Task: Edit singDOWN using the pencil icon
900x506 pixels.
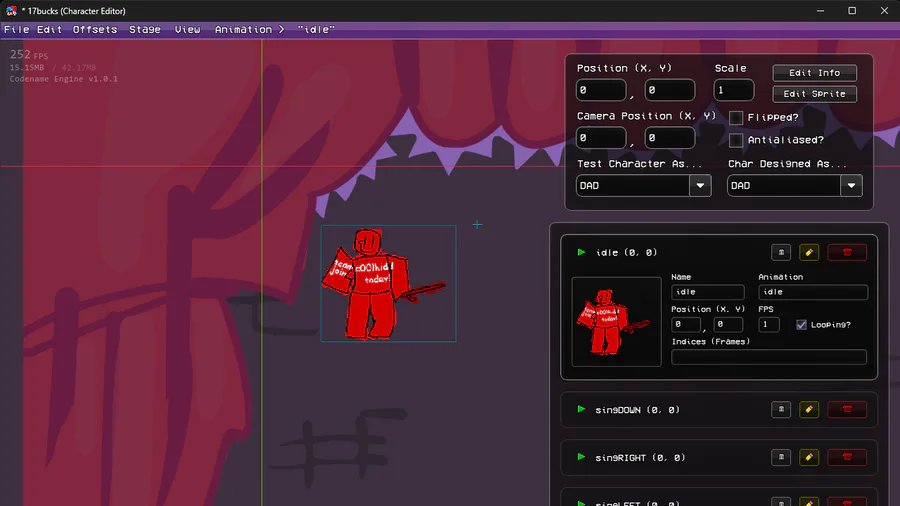Action: pyautogui.click(x=809, y=410)
